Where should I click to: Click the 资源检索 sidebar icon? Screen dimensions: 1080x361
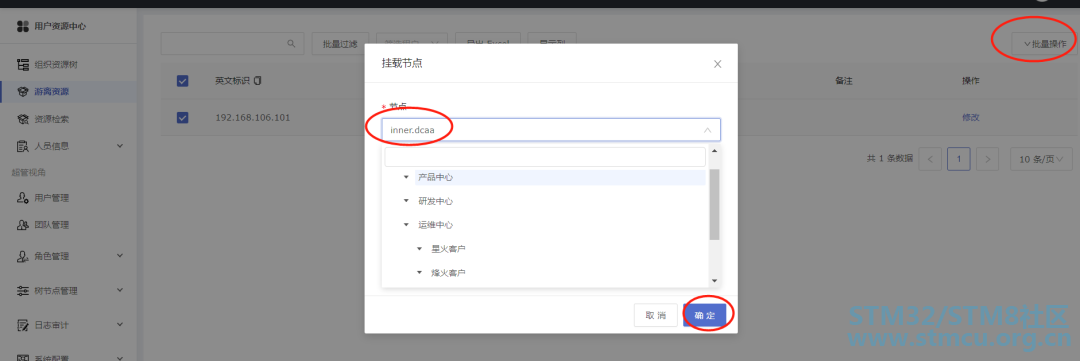click(x=23, y=119)
